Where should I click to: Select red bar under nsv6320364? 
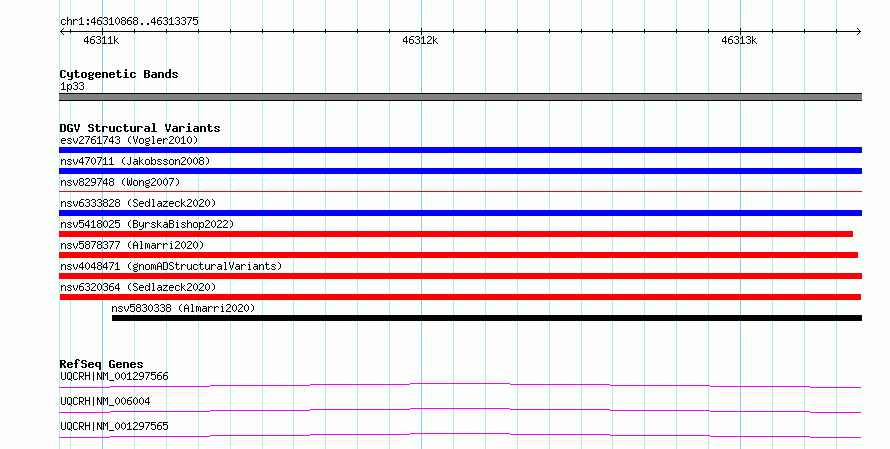460,297
